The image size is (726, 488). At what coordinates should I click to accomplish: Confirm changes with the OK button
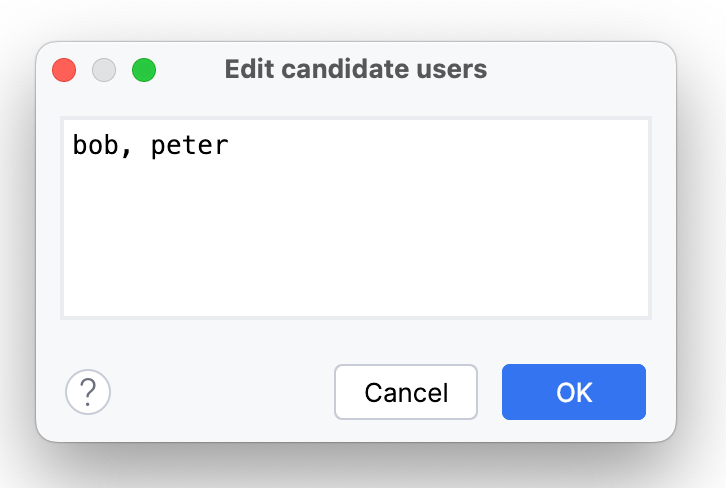[574, 392]
